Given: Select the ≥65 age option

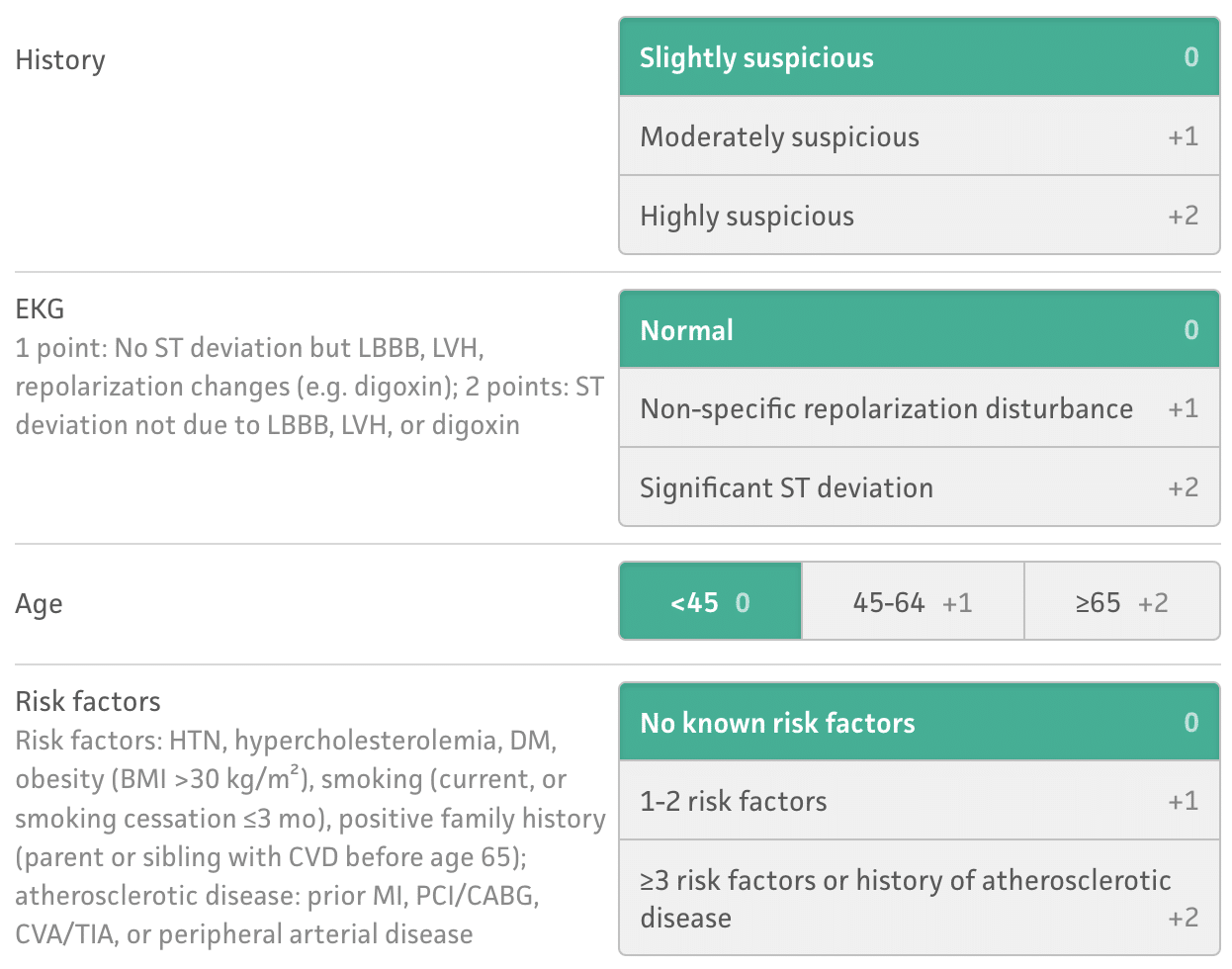Looking at the screenshot, I should [1121, 602].
